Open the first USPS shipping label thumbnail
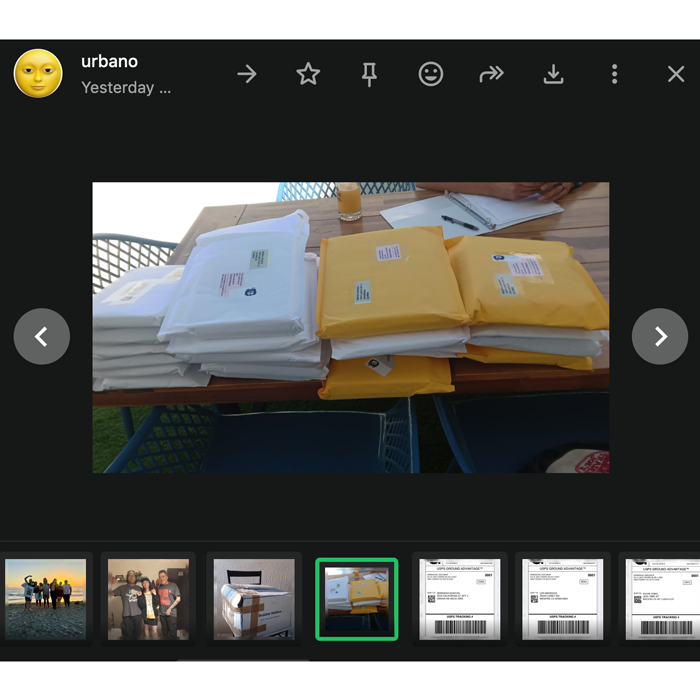Viewport: 700px width, 700px height. pyautogui.click(x=460, y=598)
